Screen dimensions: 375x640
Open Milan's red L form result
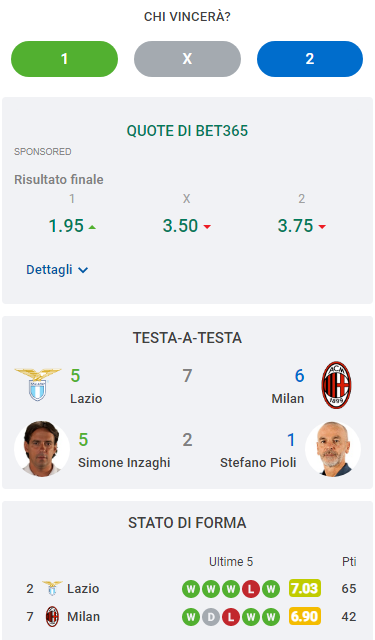[231, 617]
